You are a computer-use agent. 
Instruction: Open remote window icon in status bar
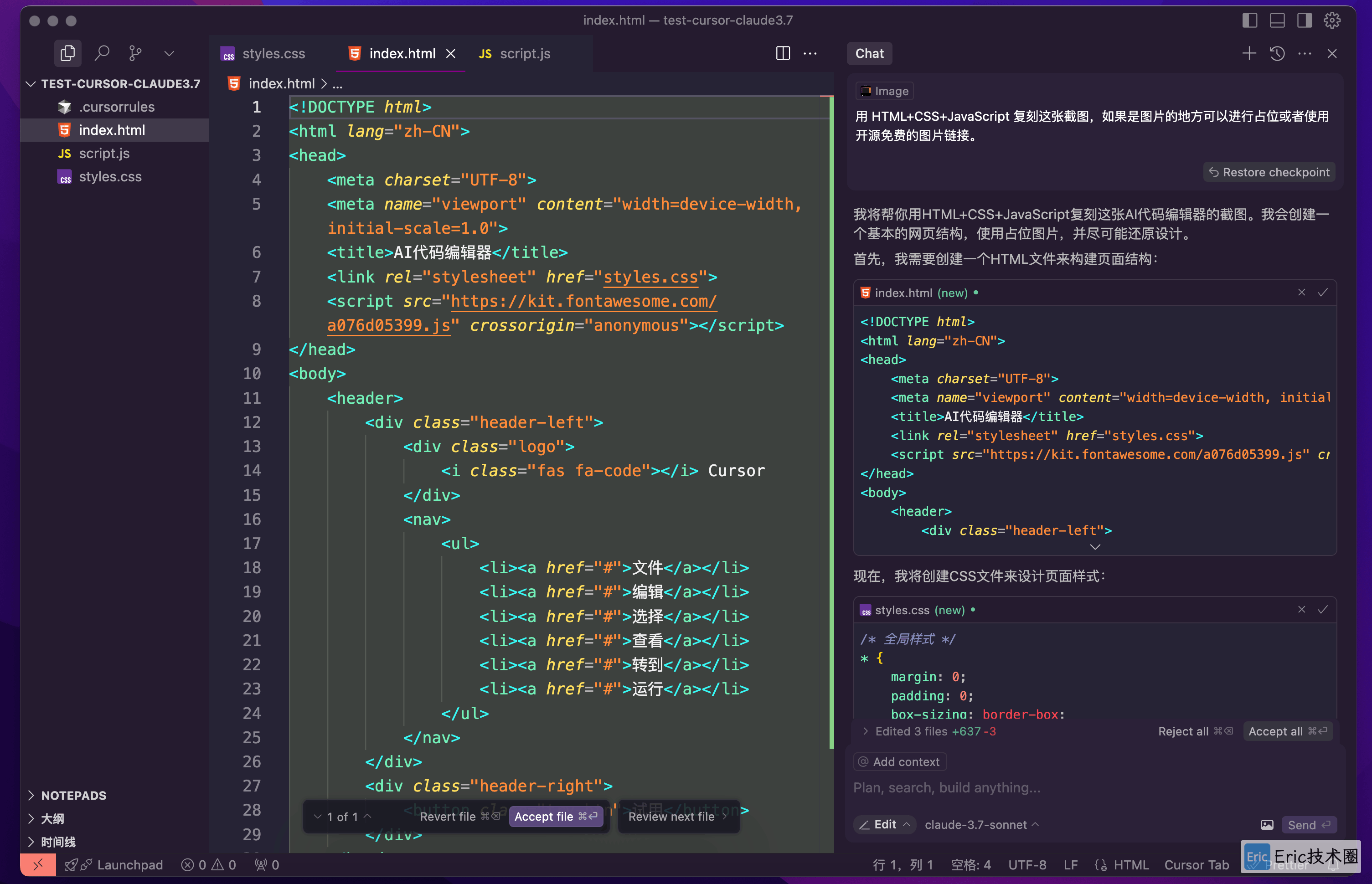(x=38, y=864)
